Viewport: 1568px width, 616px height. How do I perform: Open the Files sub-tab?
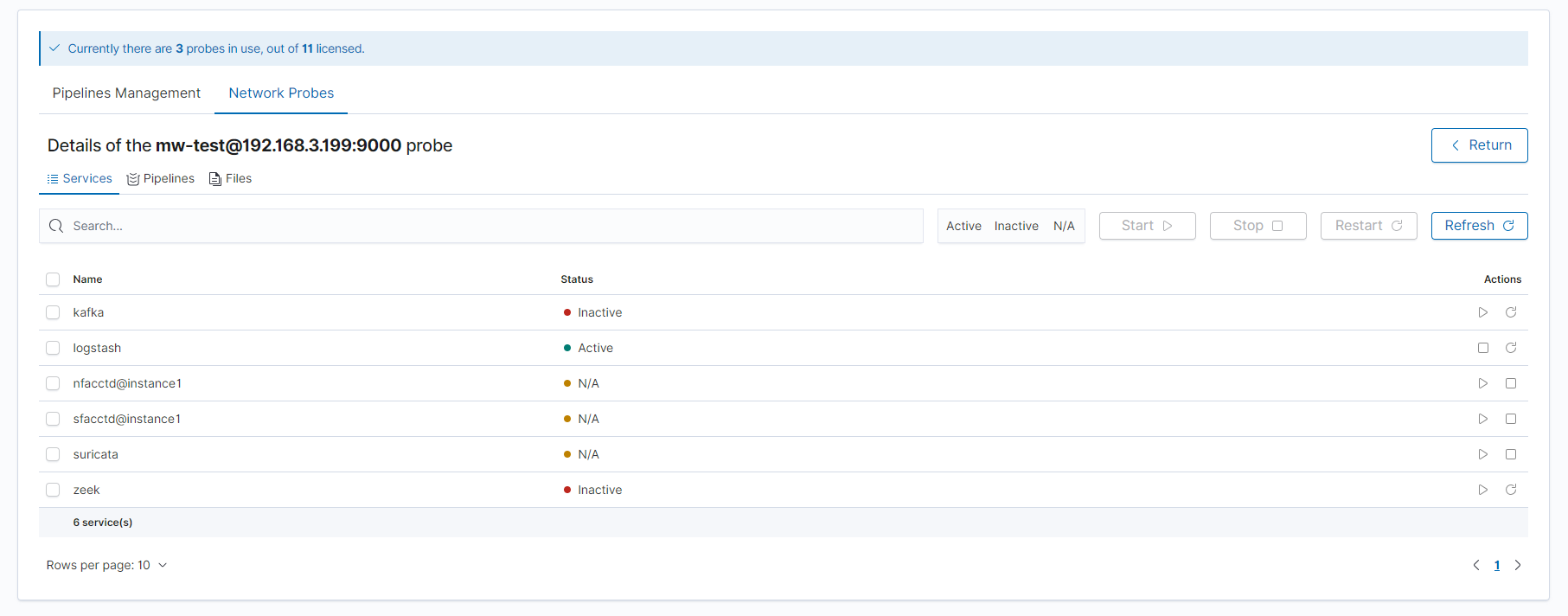(x=231, y=179)
